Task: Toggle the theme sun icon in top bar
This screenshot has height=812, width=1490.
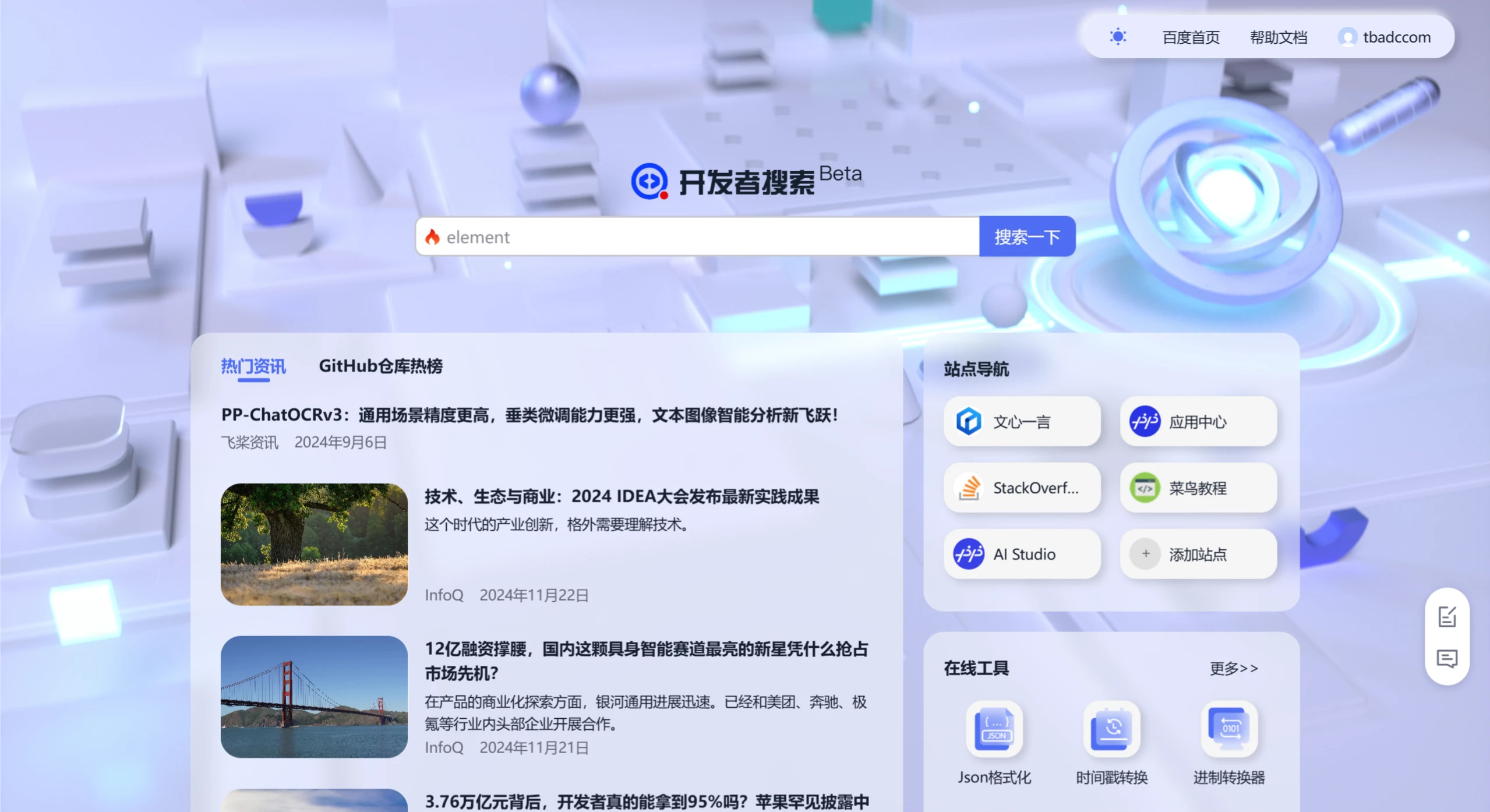Action: pyautogui.click(x=1118, y=37)
